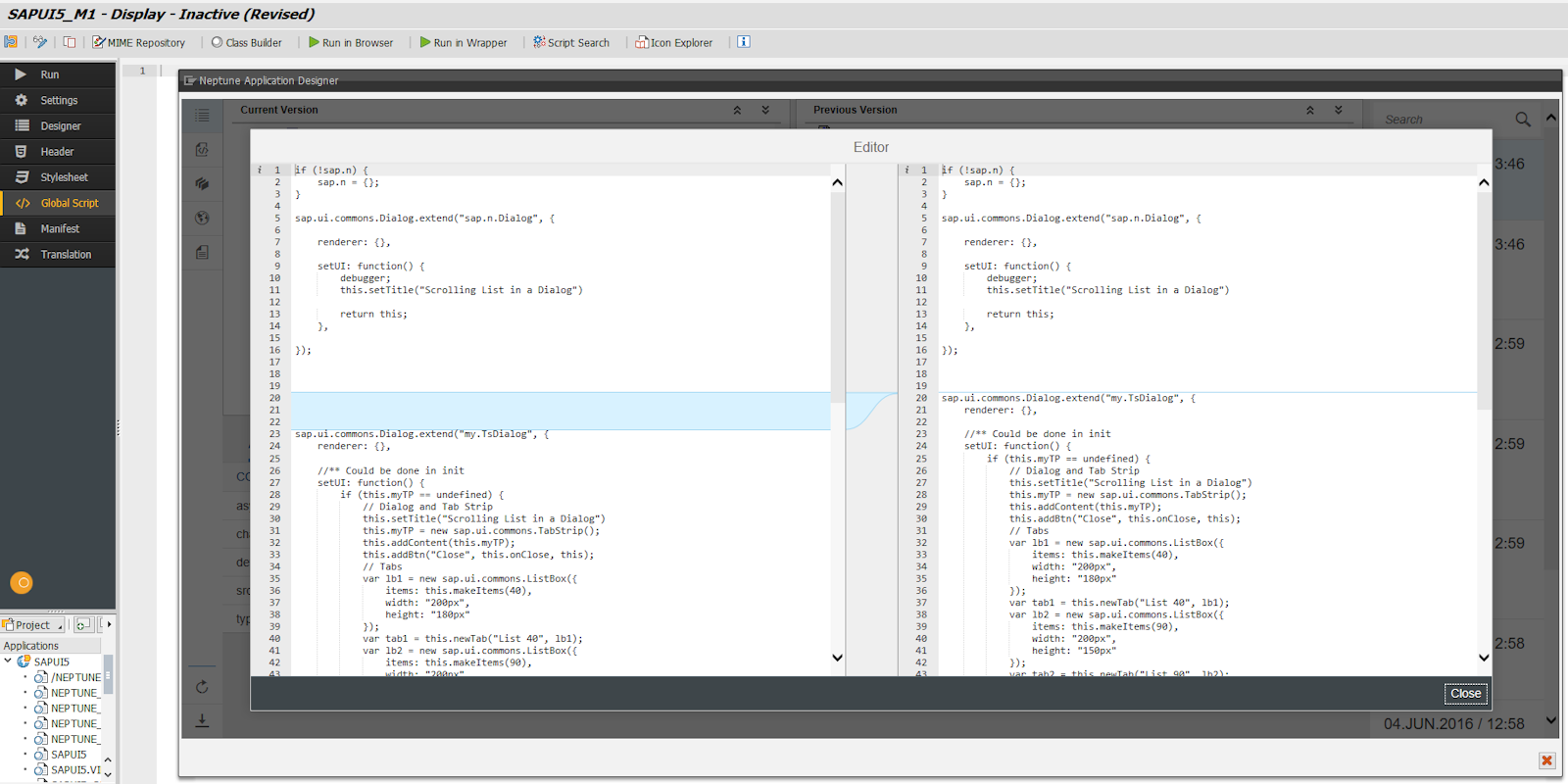
Task: Click the Neptune Application Designer title icon
Action: (190, 80)
